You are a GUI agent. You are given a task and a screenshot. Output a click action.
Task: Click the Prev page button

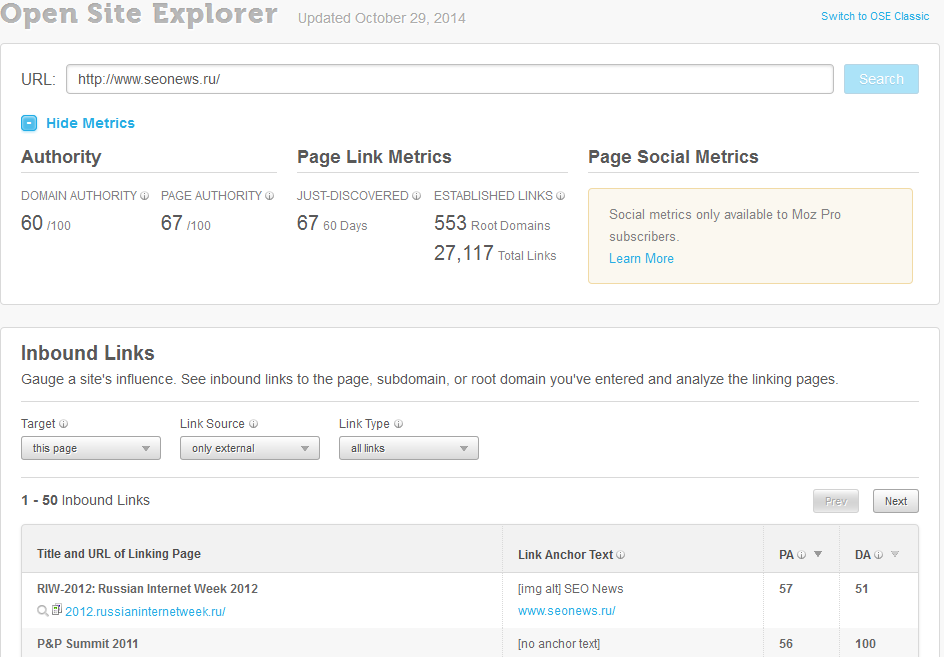click(x=836, y=501)
